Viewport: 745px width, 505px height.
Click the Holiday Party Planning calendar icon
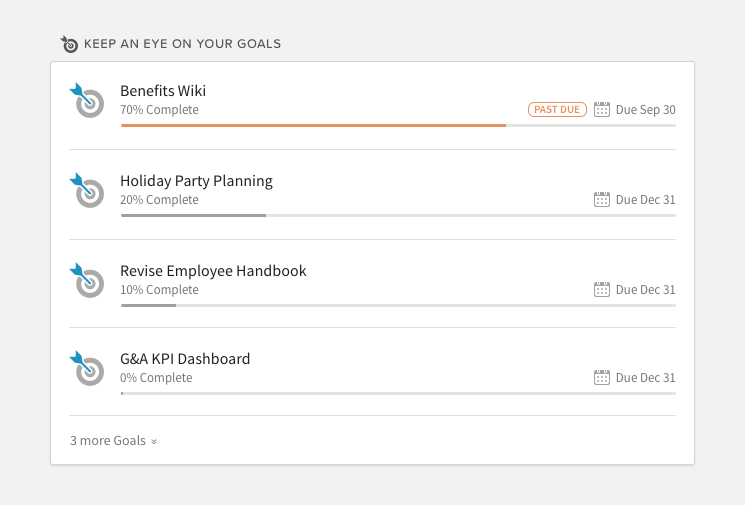click(x=602, y=200)
